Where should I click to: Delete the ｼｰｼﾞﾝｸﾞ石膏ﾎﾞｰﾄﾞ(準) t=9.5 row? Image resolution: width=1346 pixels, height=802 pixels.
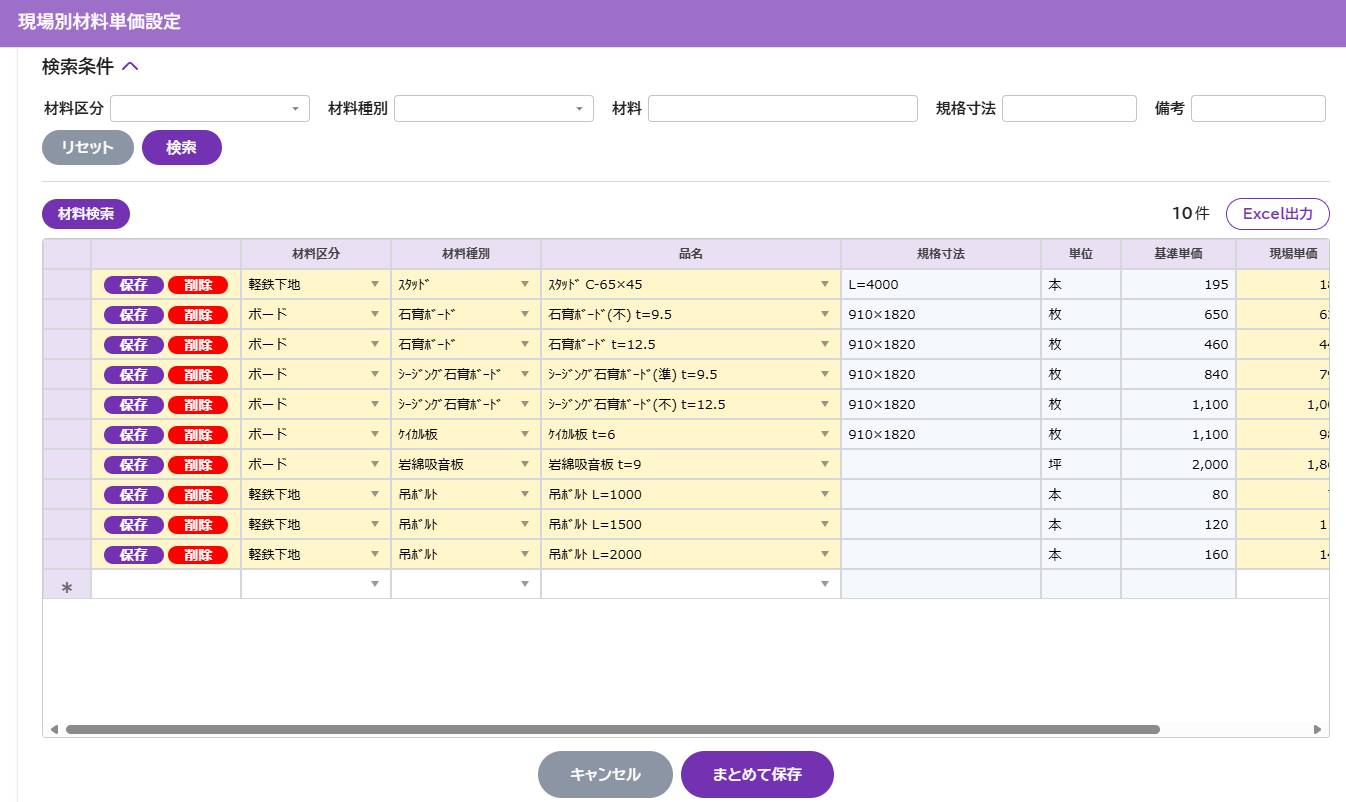pos(198,375)
